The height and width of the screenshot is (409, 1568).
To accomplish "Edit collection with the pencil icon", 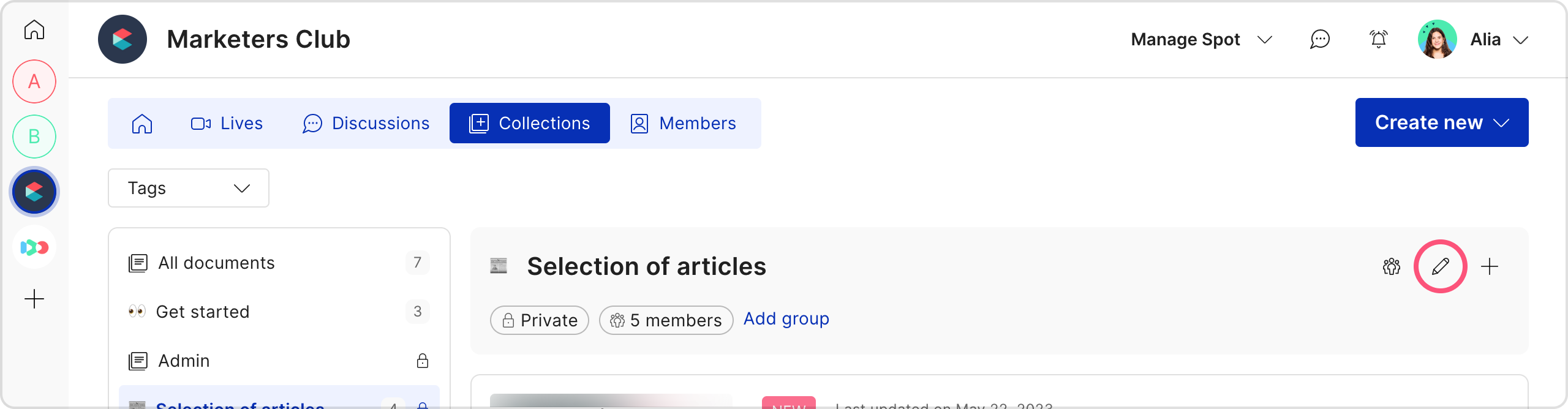I will coord(1440,266).
